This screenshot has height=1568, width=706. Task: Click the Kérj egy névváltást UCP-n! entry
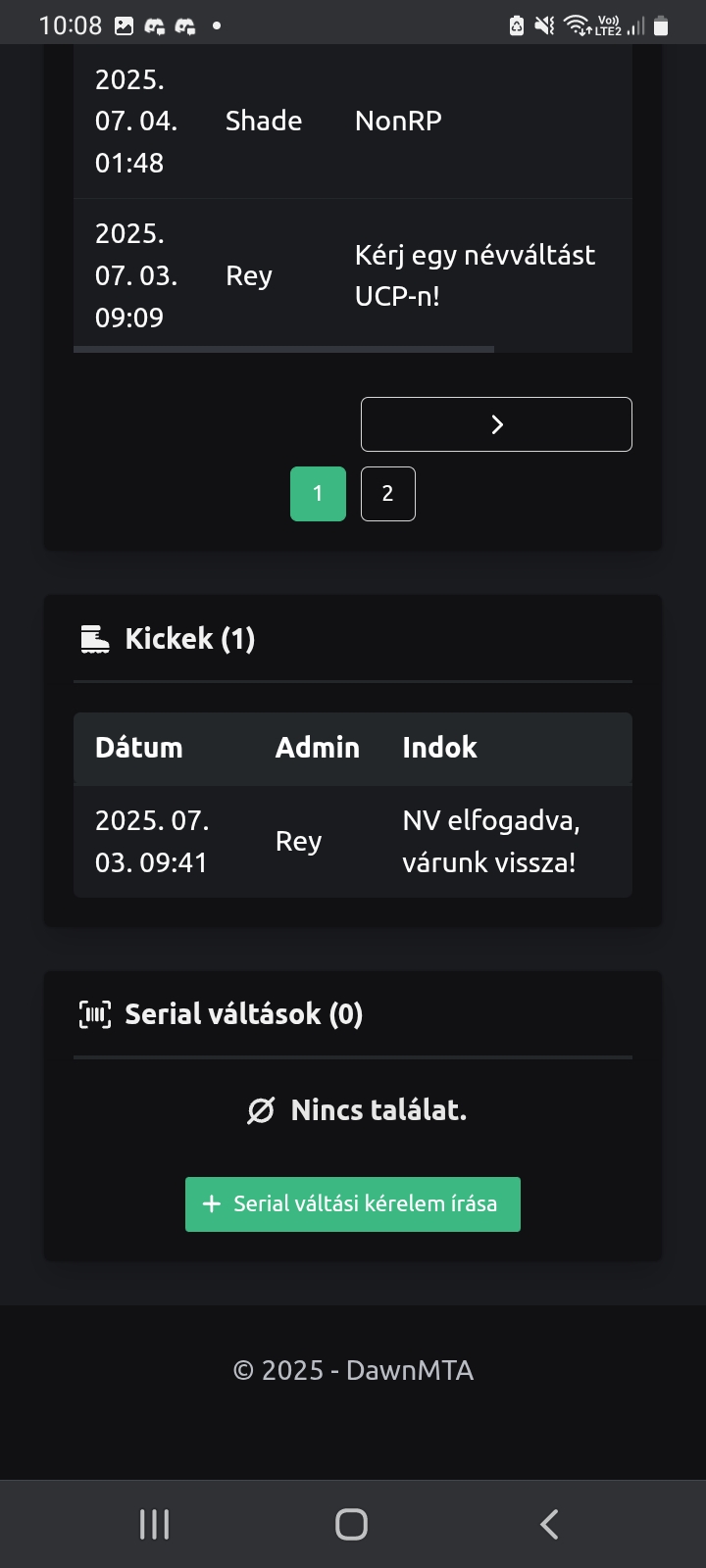[x=475, y=275]
